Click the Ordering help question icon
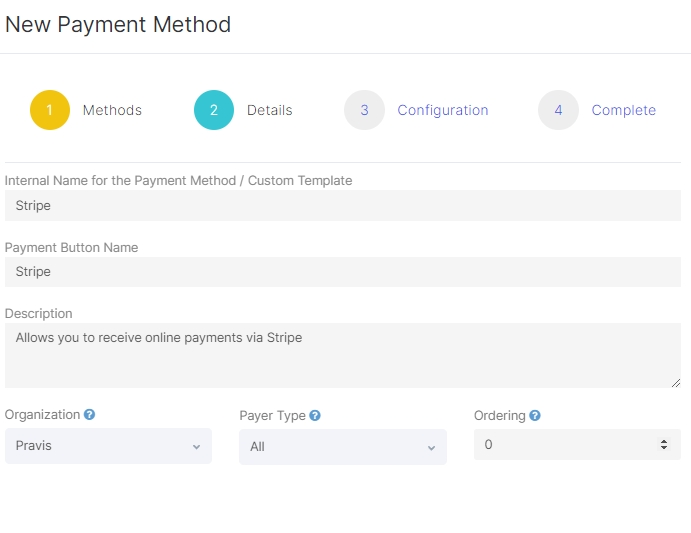 click(535, 416)
